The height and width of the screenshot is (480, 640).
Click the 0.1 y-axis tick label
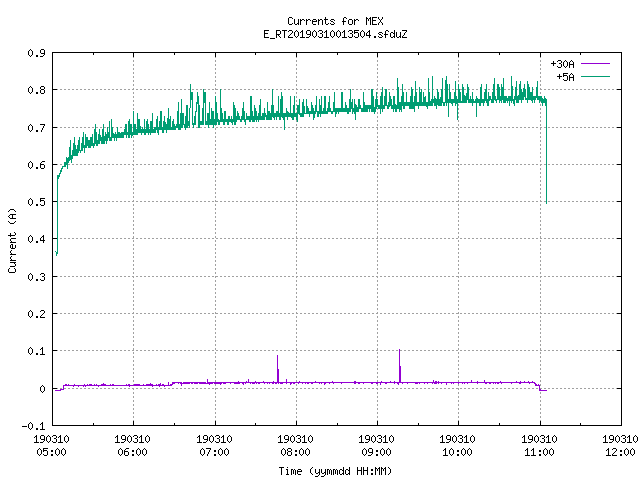pyautogui.click(x=36, y=351)
